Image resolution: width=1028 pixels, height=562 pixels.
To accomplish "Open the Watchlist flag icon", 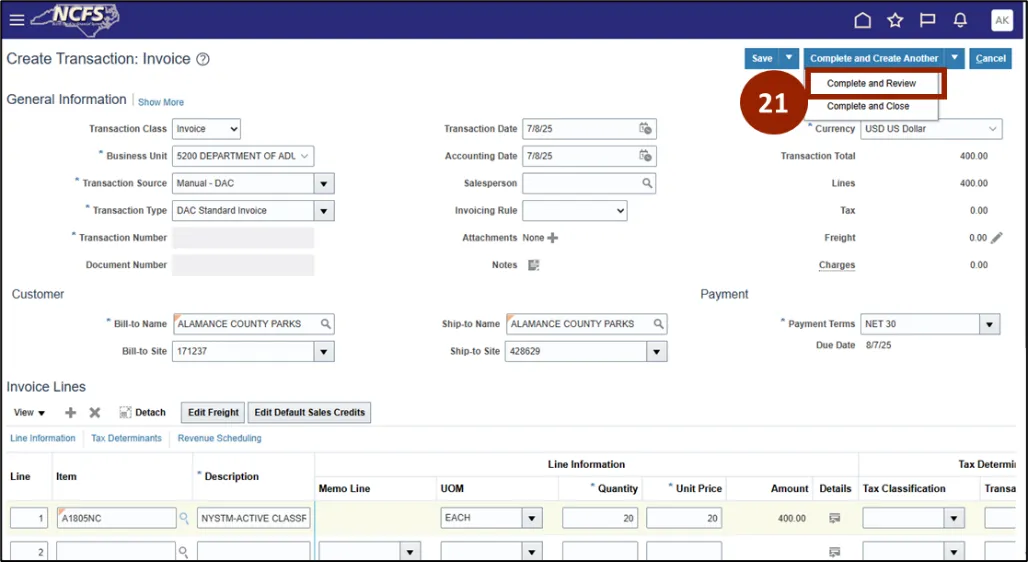I will (x=927, y=20).
